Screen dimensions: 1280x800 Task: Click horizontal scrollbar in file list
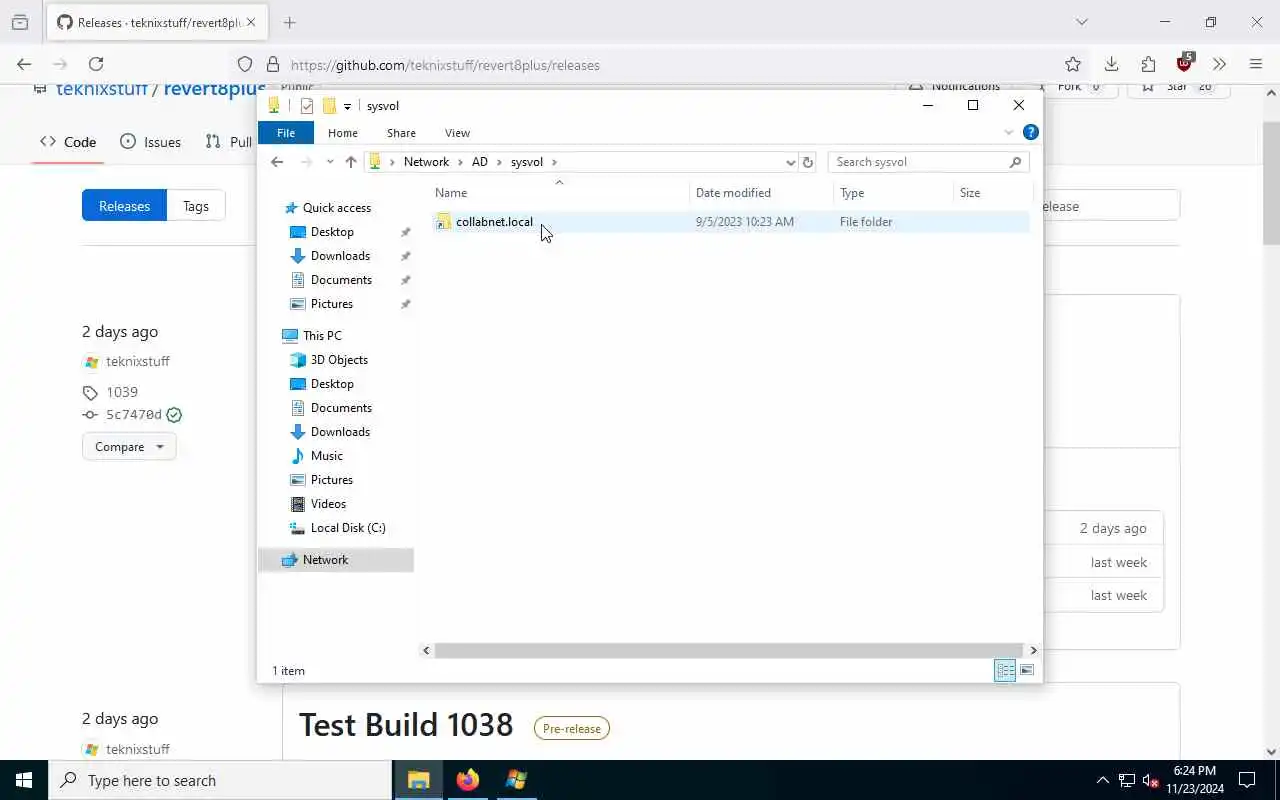pyautogui.click(x=729, y=650)
